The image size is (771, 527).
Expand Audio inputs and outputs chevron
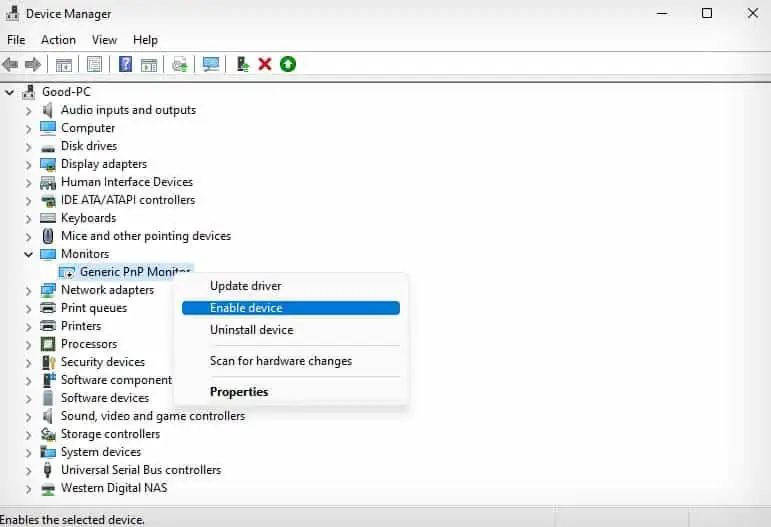click(29, 111)
